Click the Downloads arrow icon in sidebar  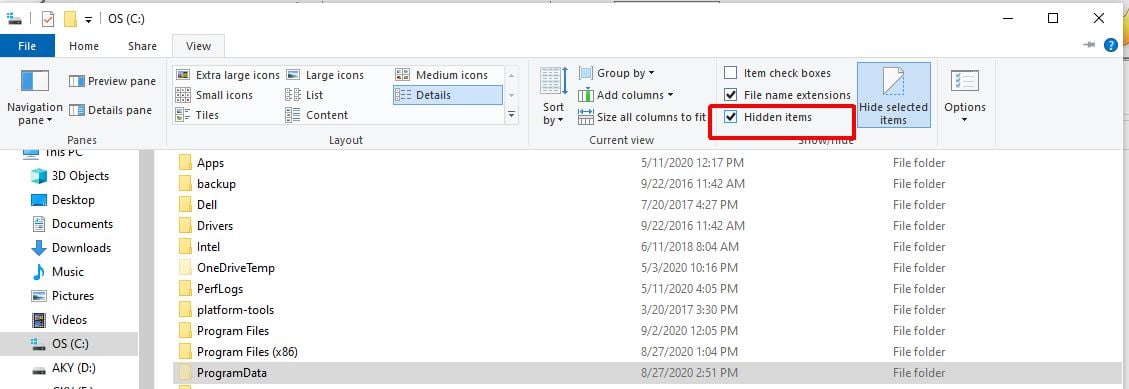pyautogui.click(x=39, y=248)
